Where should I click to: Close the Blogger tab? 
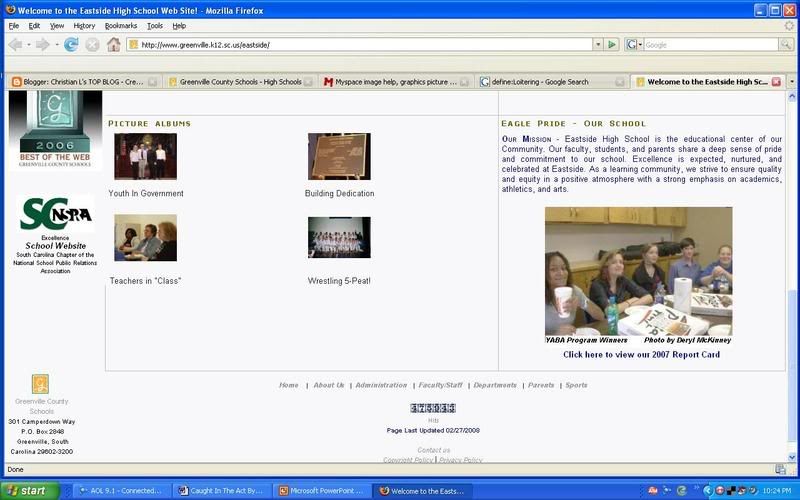[x=152, y=82]
